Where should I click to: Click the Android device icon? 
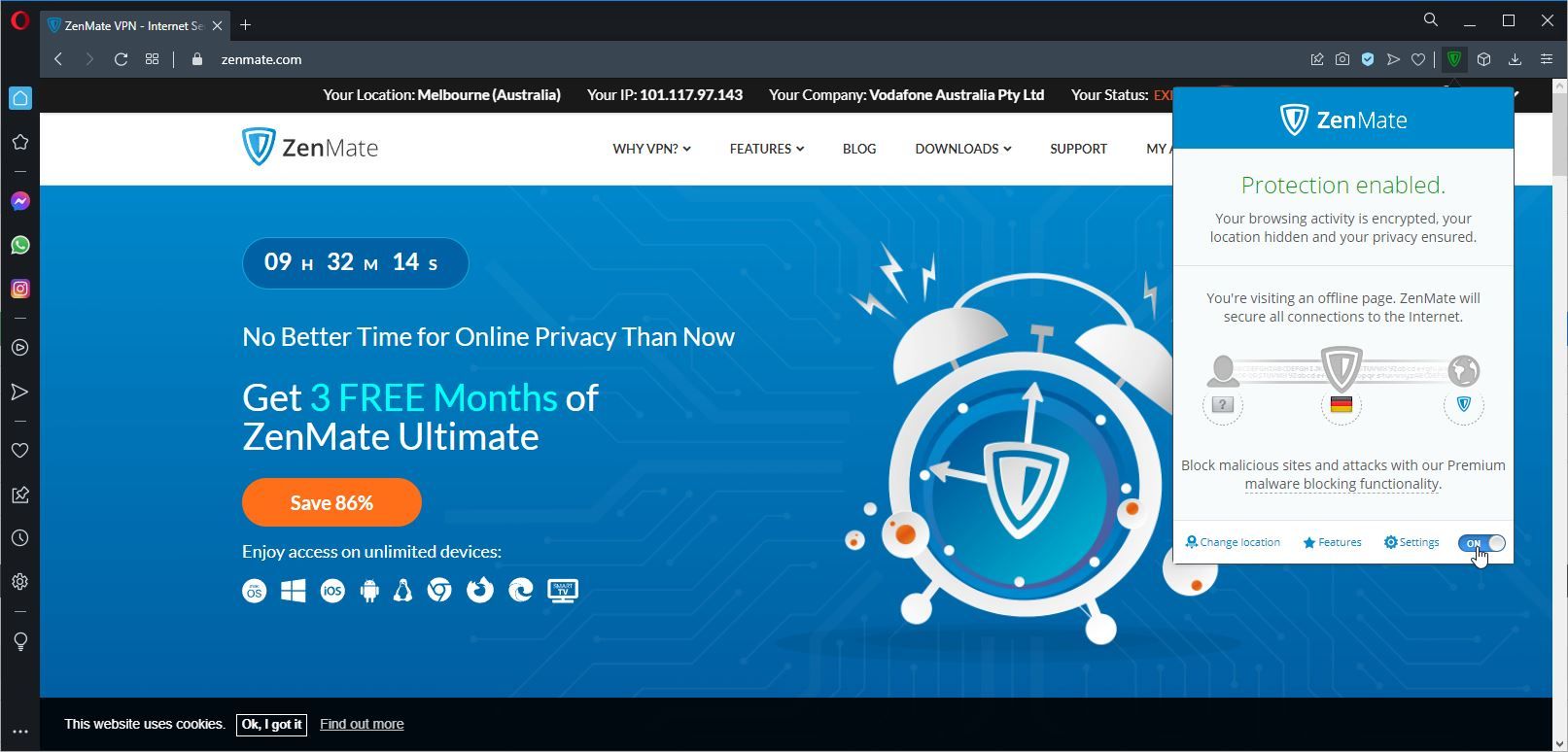(x=369, y=591)
